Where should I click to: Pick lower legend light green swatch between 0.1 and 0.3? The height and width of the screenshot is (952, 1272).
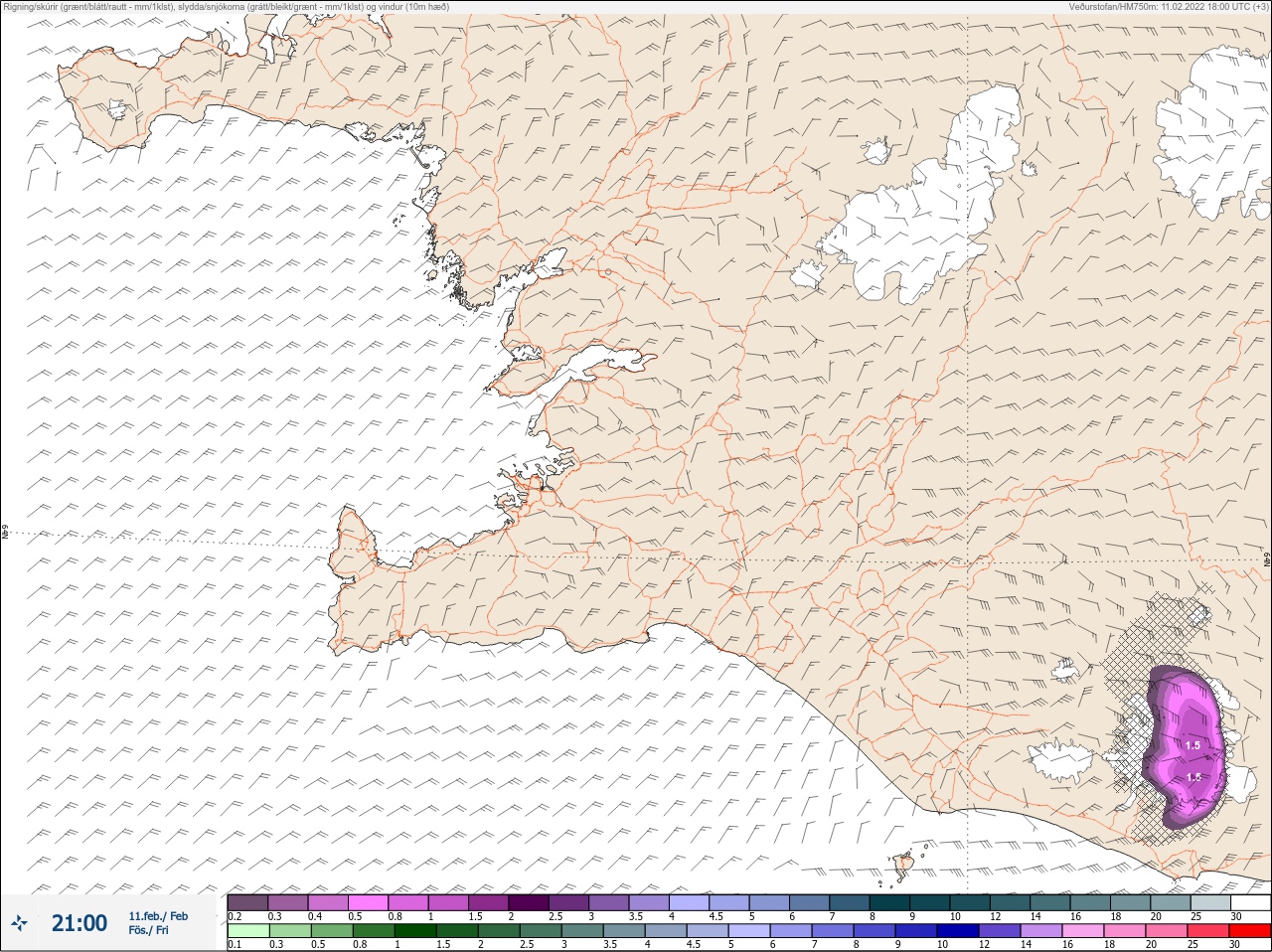click(x=247, y=931)
